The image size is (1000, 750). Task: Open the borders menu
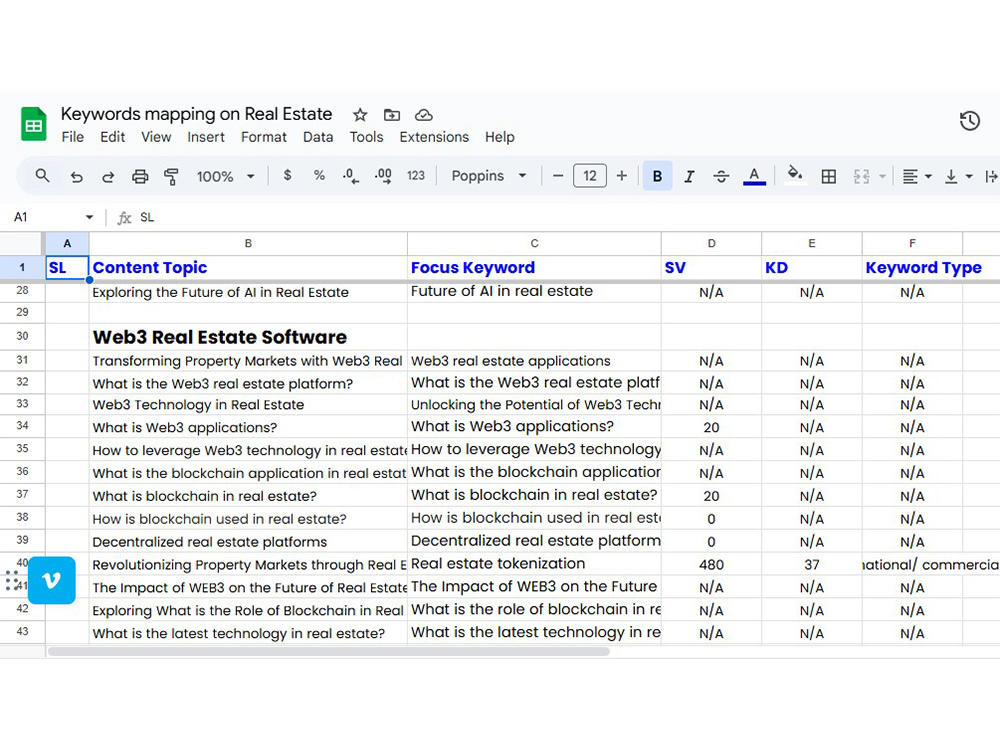(x=828, y=177)
